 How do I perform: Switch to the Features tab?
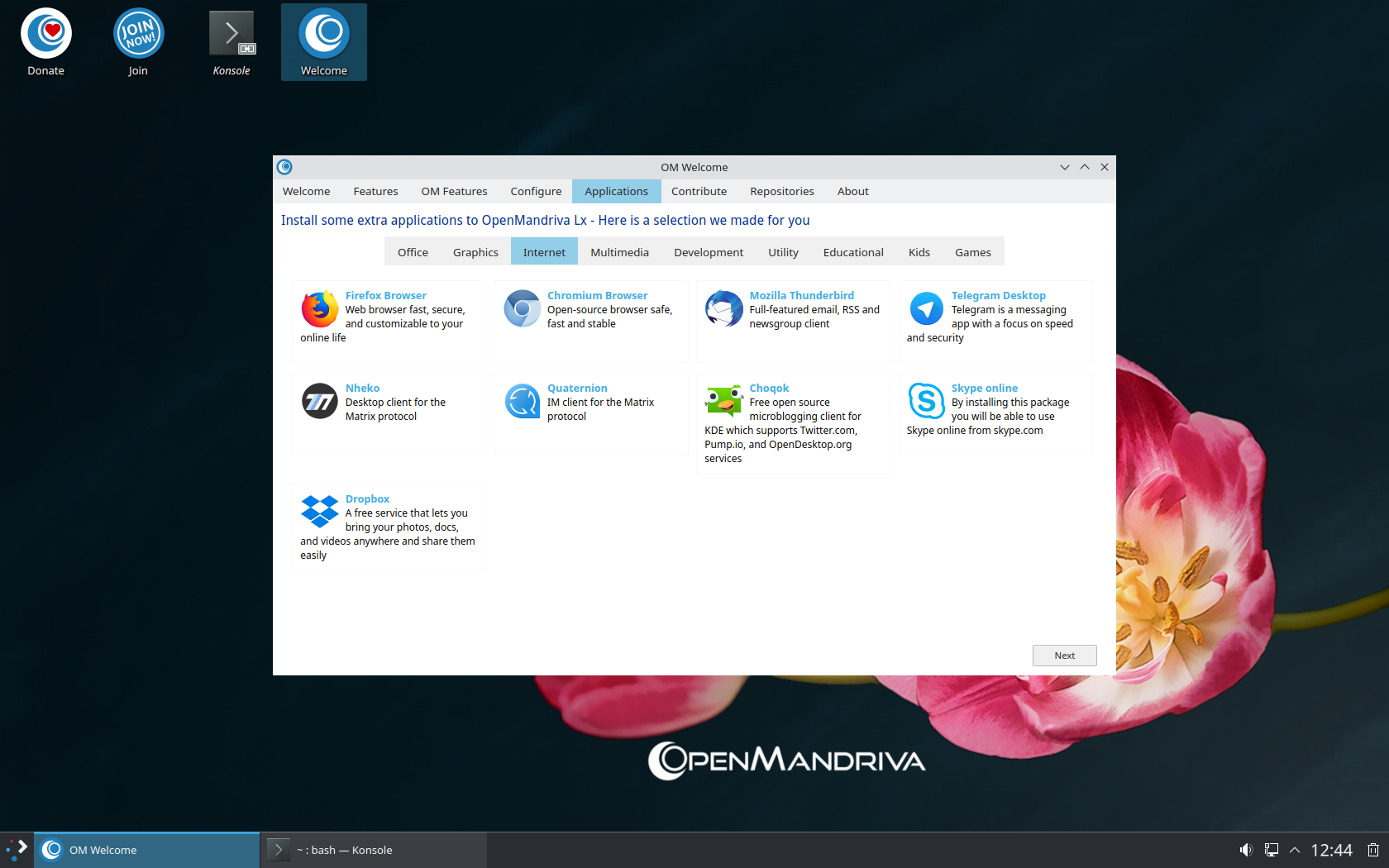point(375,191)
